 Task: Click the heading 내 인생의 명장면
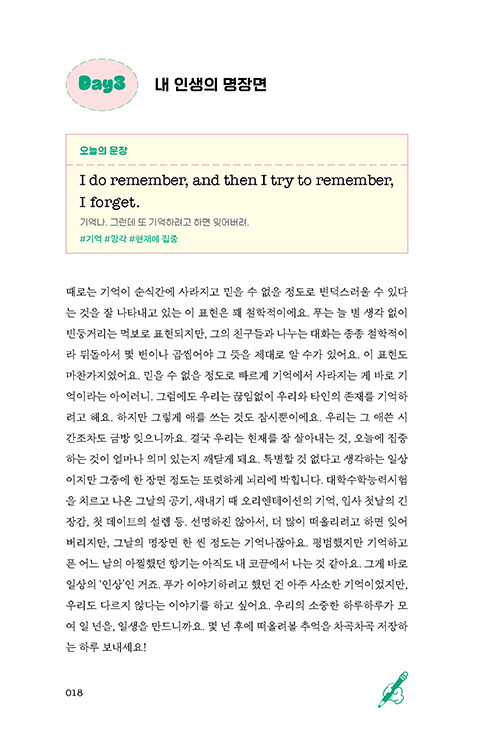[211, 85]
